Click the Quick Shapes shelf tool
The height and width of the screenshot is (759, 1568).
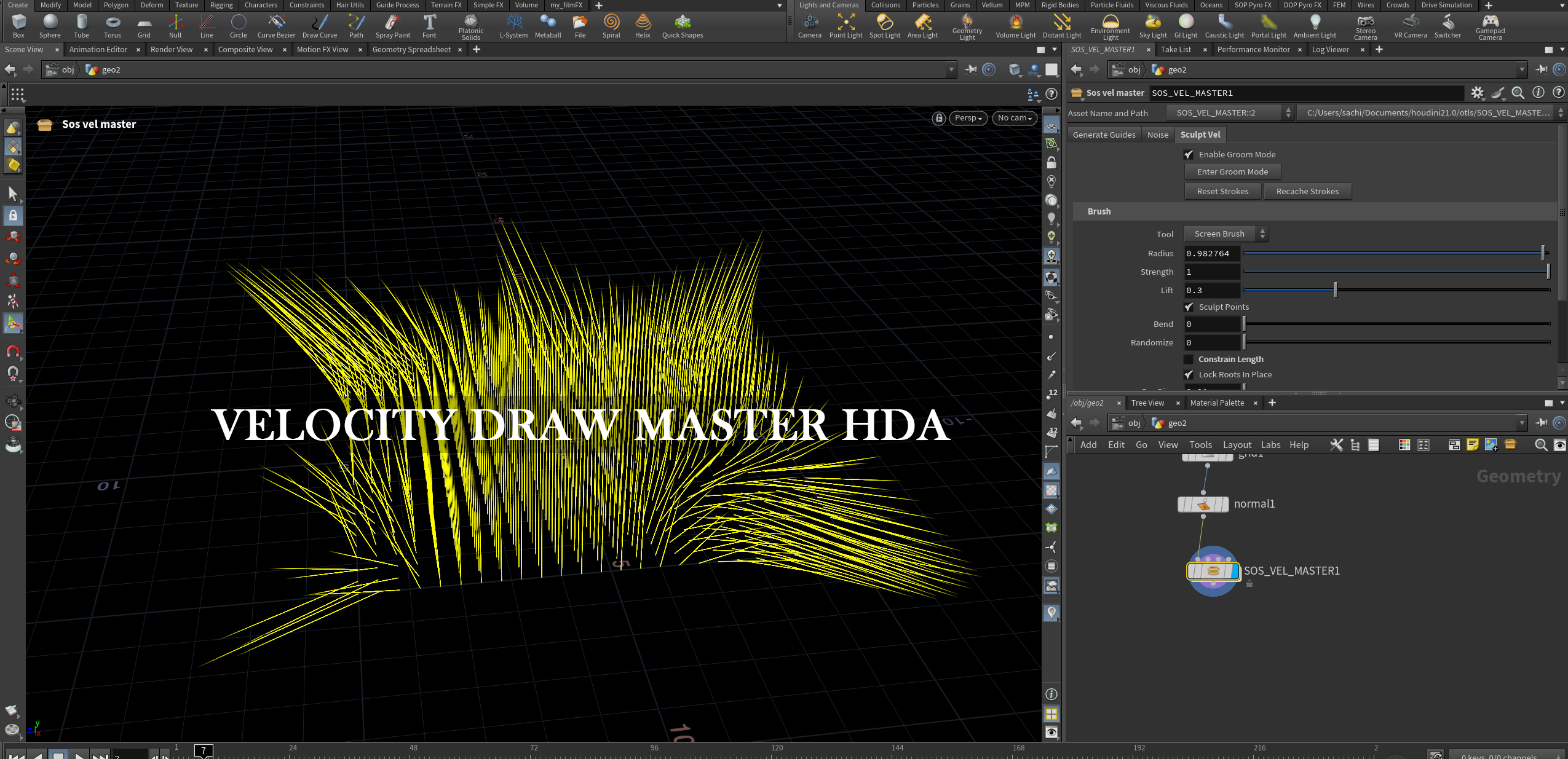(683, 26)
